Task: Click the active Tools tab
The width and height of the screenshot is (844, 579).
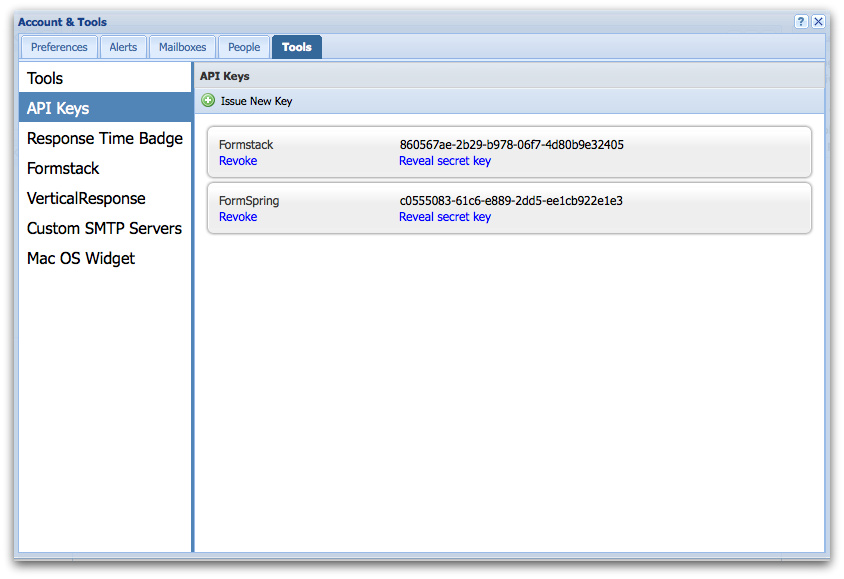Action: pyautogui.click(x=296, y=47)
